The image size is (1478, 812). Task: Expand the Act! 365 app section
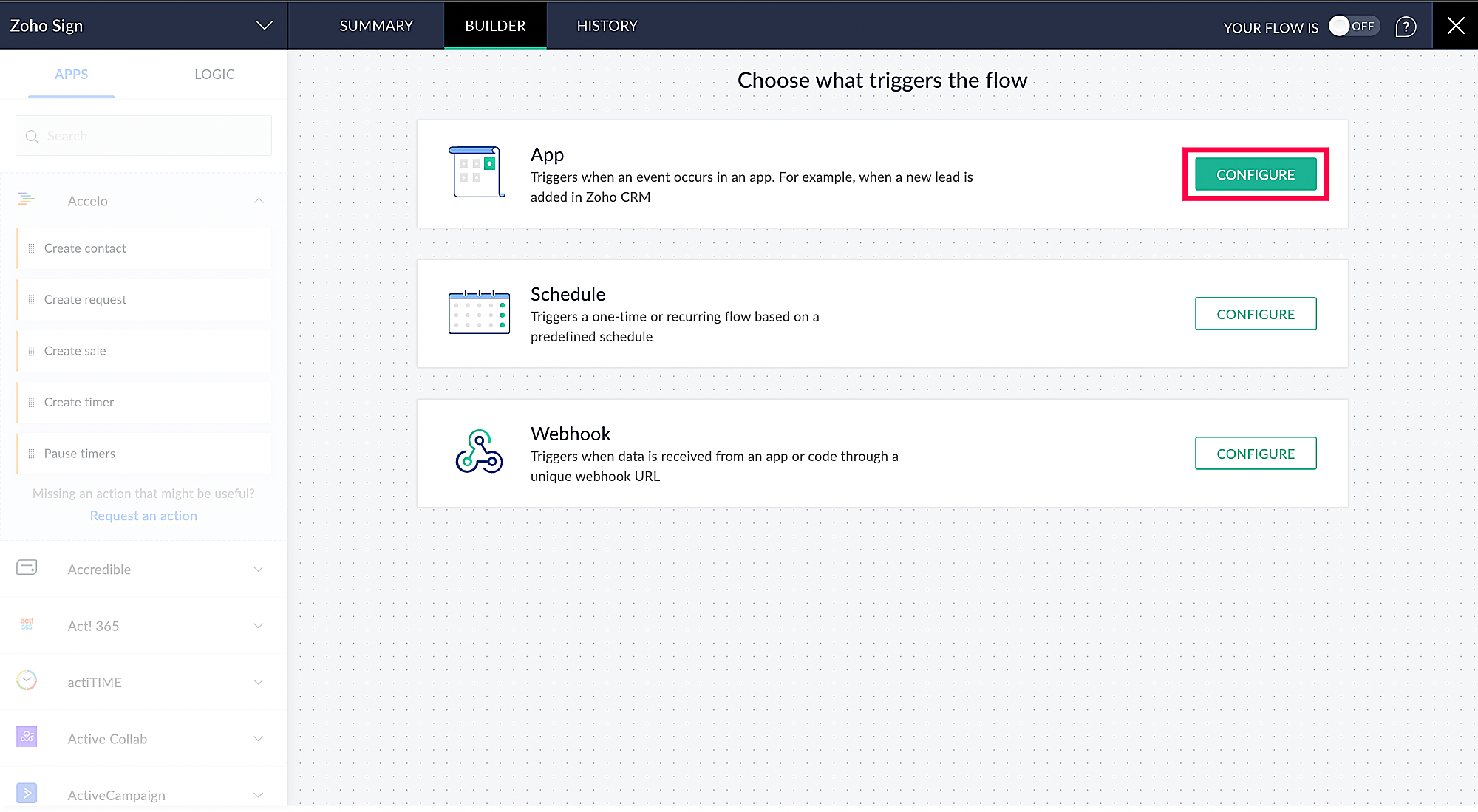pos(259,626)
